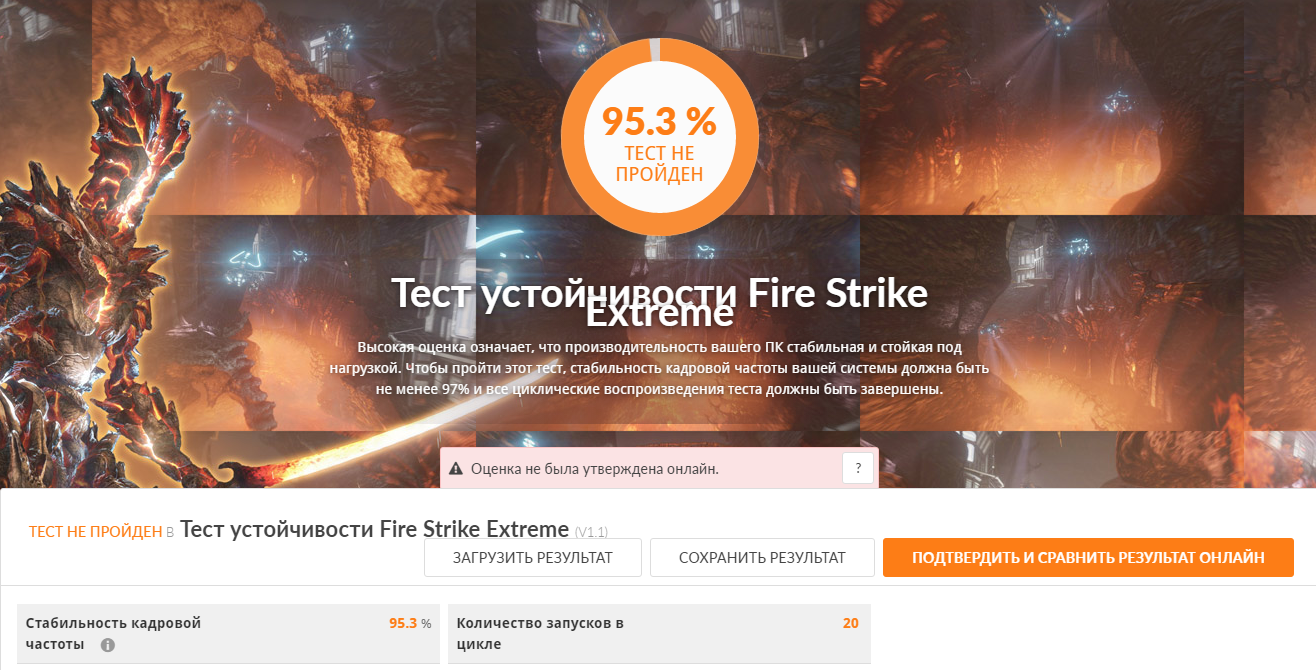Click the orange ТЕСТ НЕ ПРОЙДЕН label
Viewport: 1316px width, 670px height.
pyautogui.click(x=95, y=532)
